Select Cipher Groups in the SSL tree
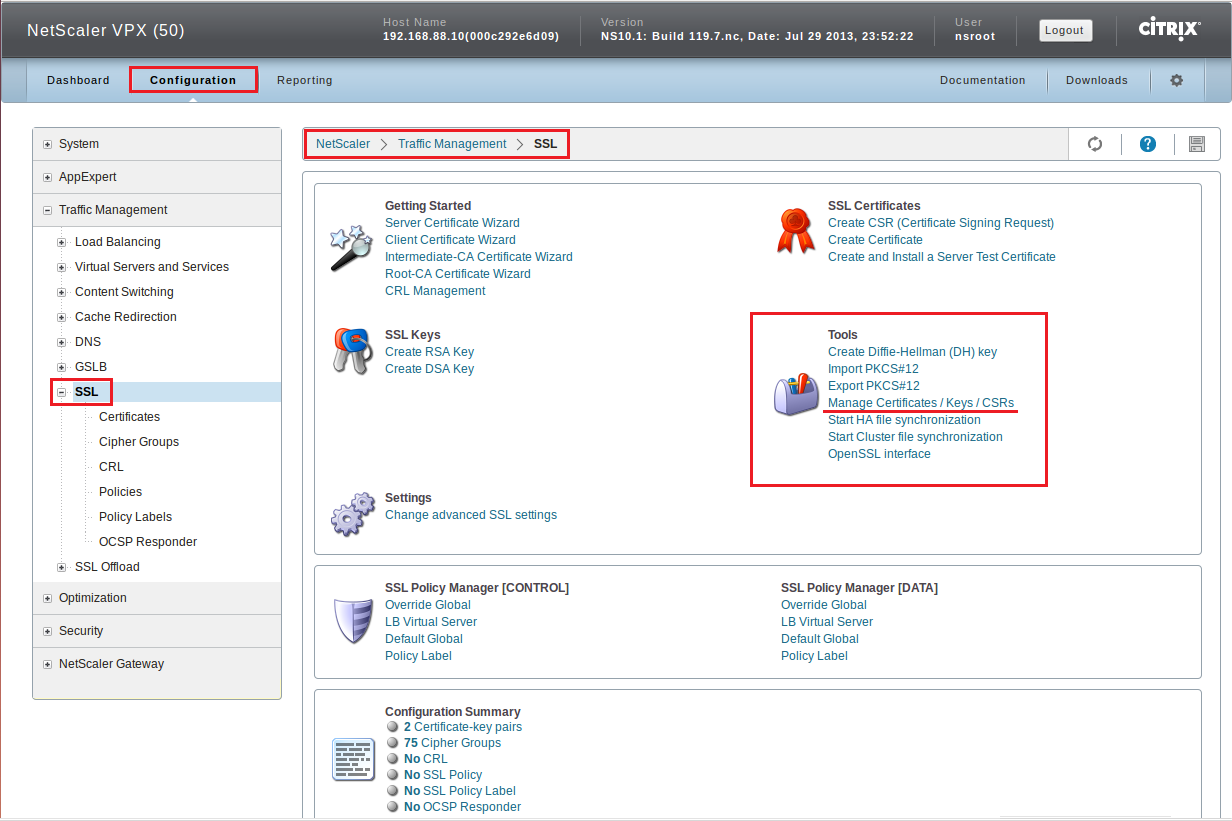1232x821 pixels. (139, 442)
